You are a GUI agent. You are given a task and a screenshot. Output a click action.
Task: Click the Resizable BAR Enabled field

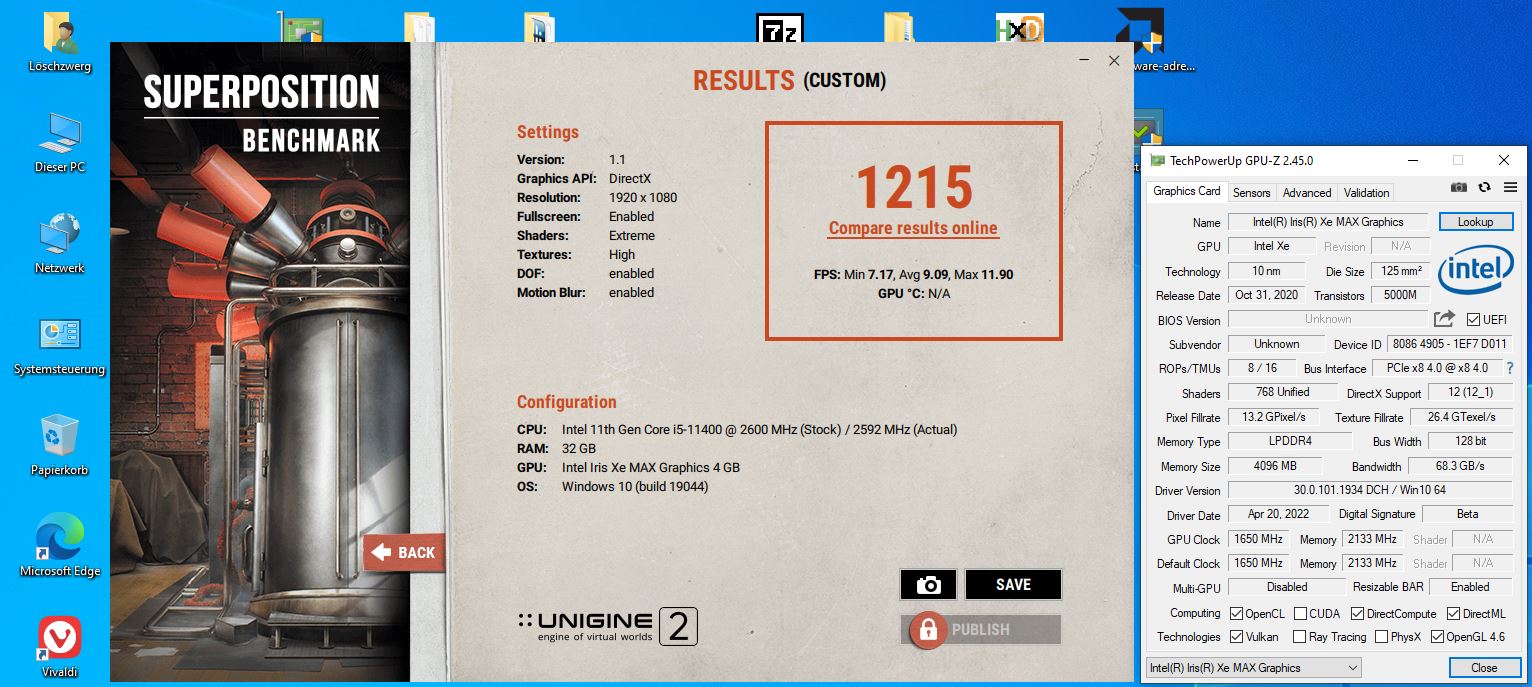click(1470, 587)
